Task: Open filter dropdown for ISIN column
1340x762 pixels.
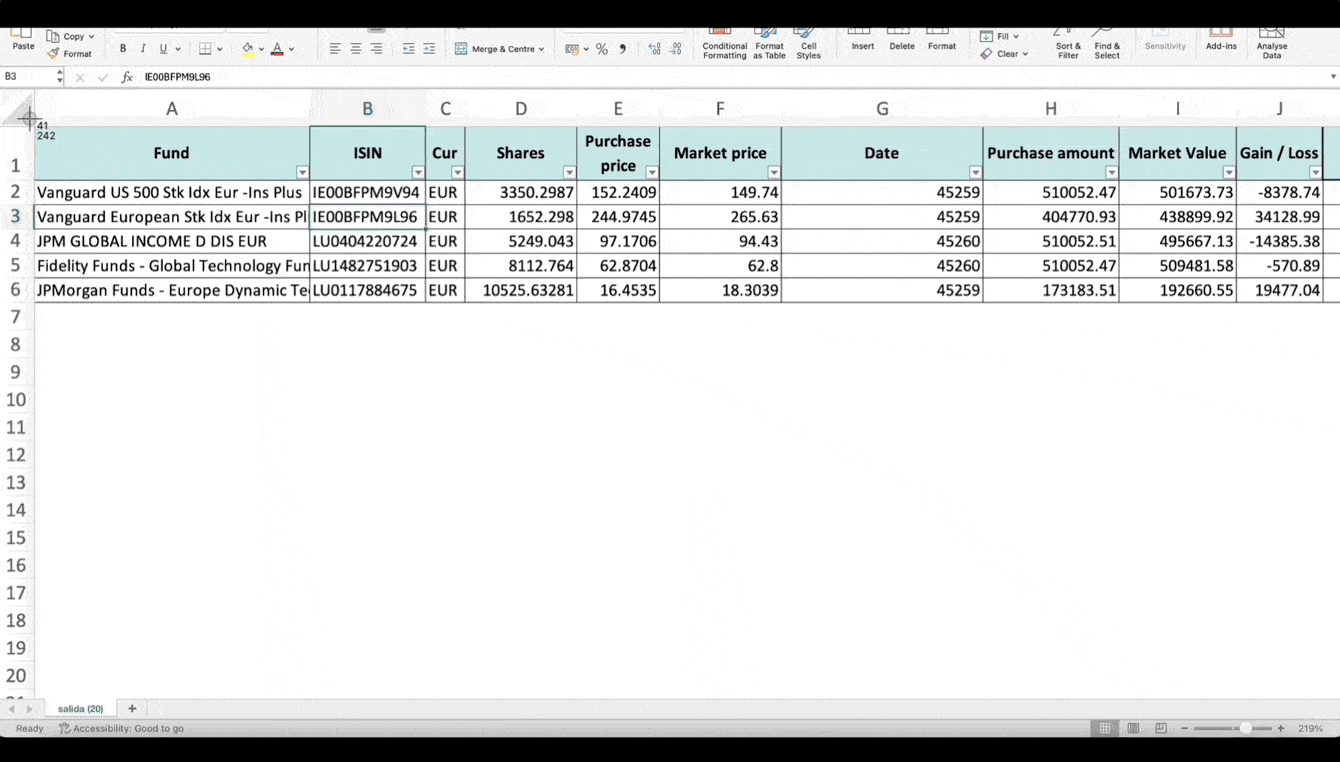Action: click(x=418, y=173)
